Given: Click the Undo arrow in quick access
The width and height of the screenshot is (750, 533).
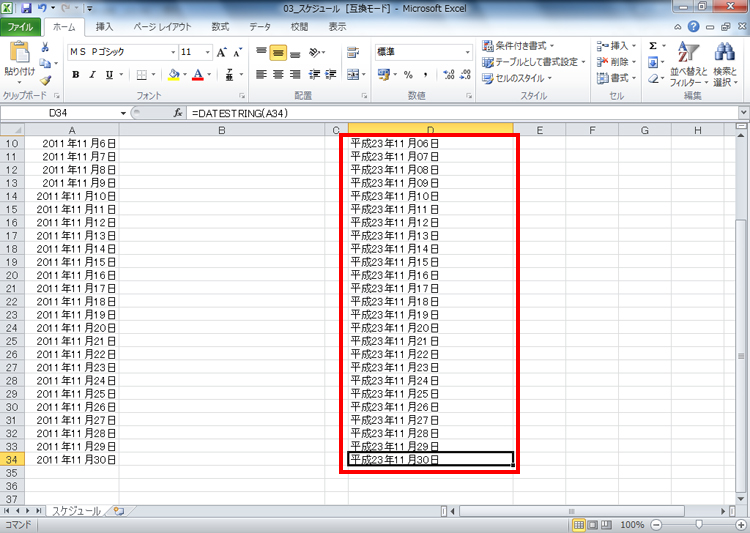Looking at the screenshot, I should pyautogui.click(x=43, y=8).
